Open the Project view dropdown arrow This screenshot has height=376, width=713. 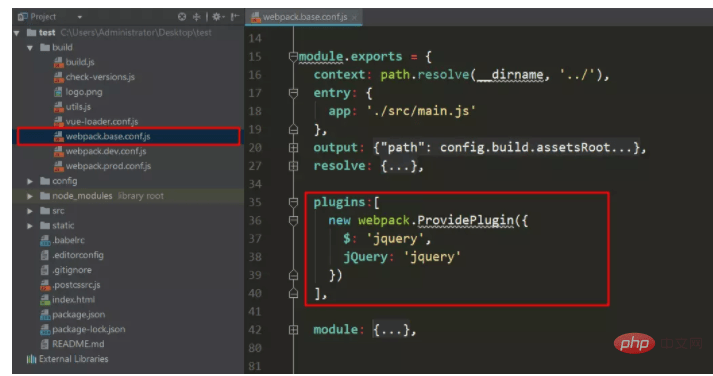[80, 17]
